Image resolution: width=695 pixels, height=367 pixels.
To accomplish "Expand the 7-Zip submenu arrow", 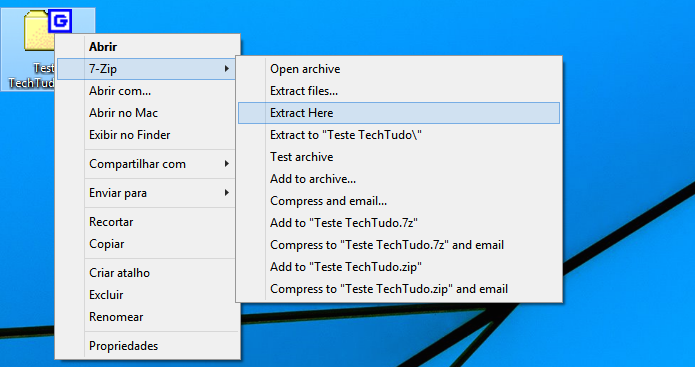I will coord(226,69).
